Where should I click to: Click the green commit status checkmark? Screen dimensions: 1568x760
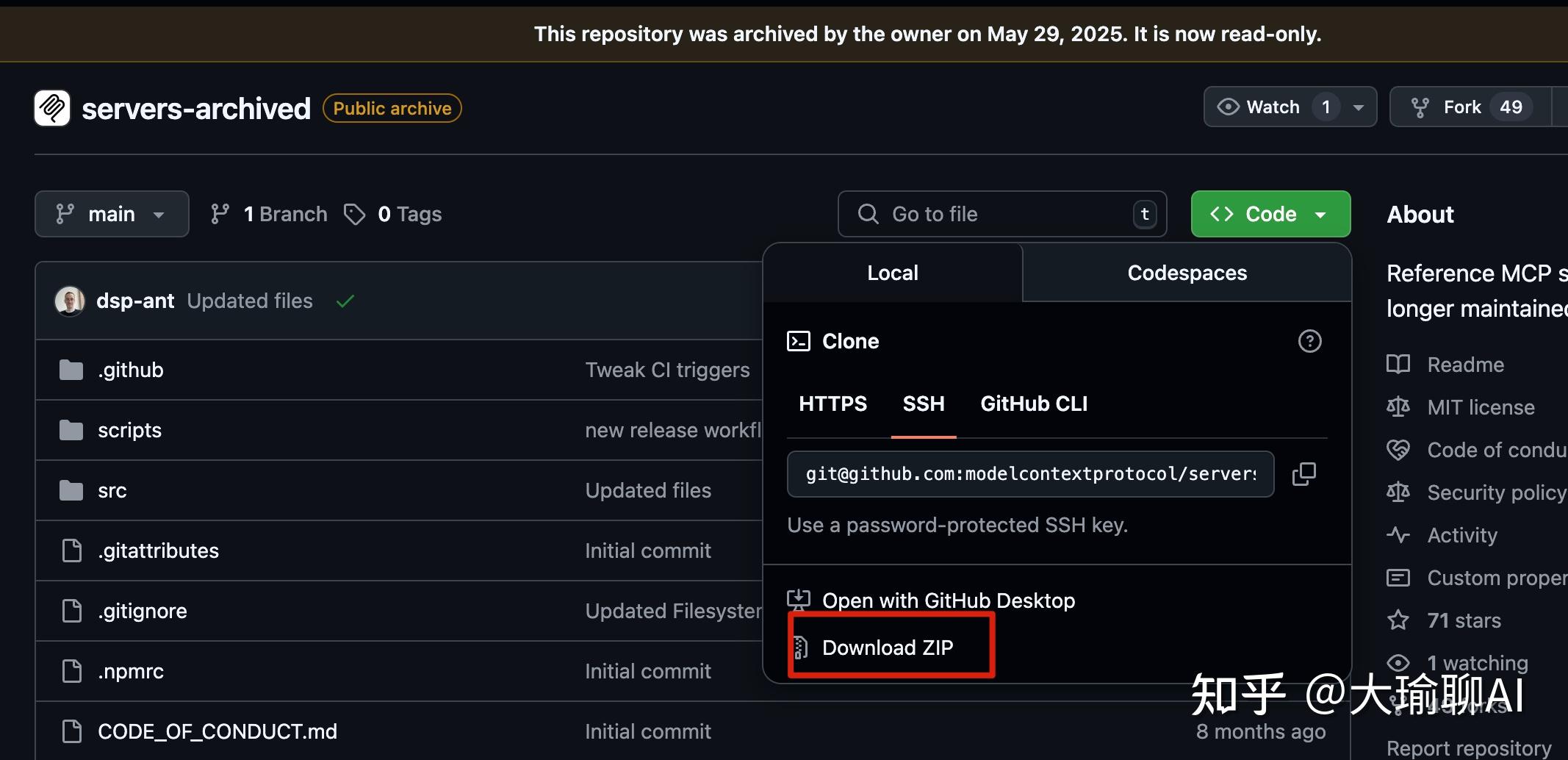[345, 301]
